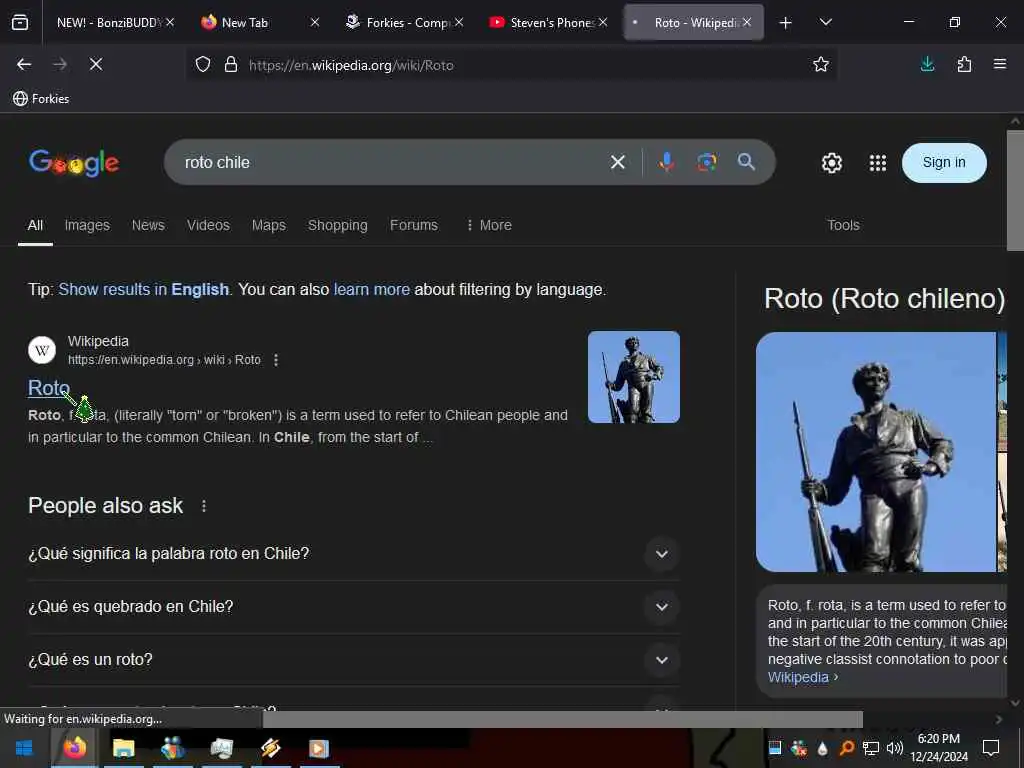Select Forums search filter
Viewport: 1024px width, 768px height.
(413, 225)
